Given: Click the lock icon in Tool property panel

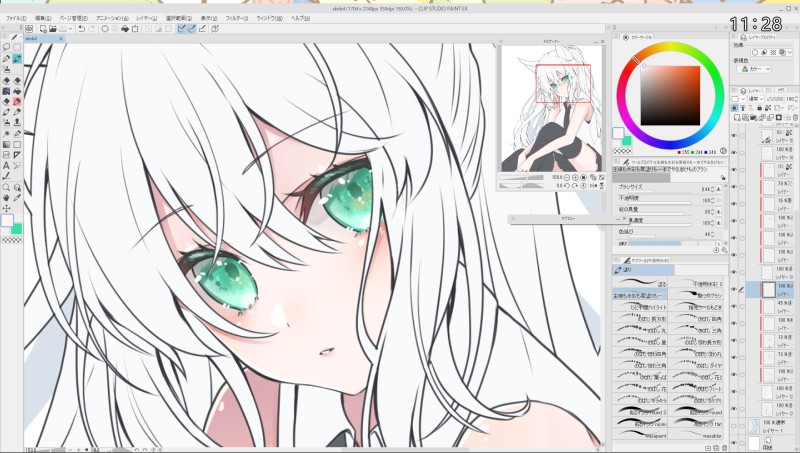Looking at the screenshot, I should [723, 178].
